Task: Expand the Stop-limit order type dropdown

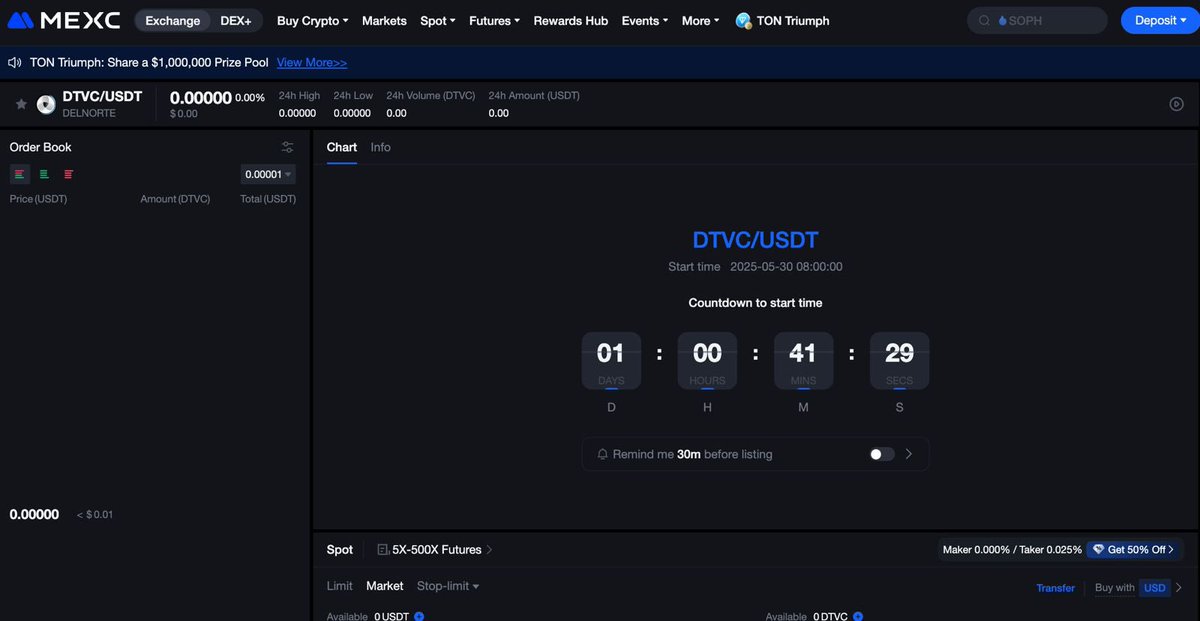Action: click(448, 586)
